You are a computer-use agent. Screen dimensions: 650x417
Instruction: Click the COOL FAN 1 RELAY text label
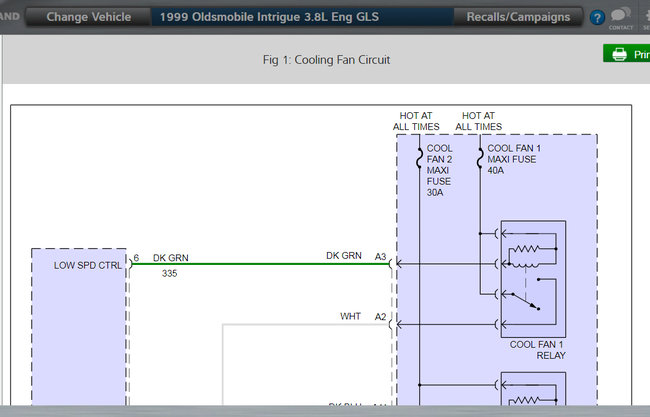[537, 350]
